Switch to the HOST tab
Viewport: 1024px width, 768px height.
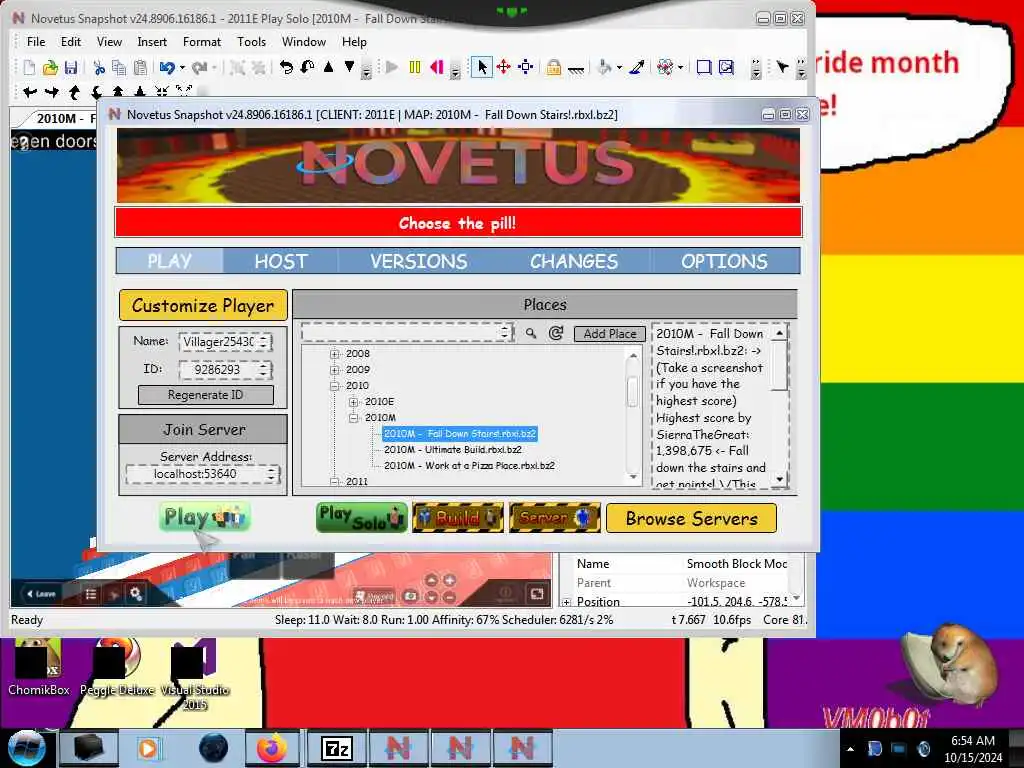click(281, 261)
